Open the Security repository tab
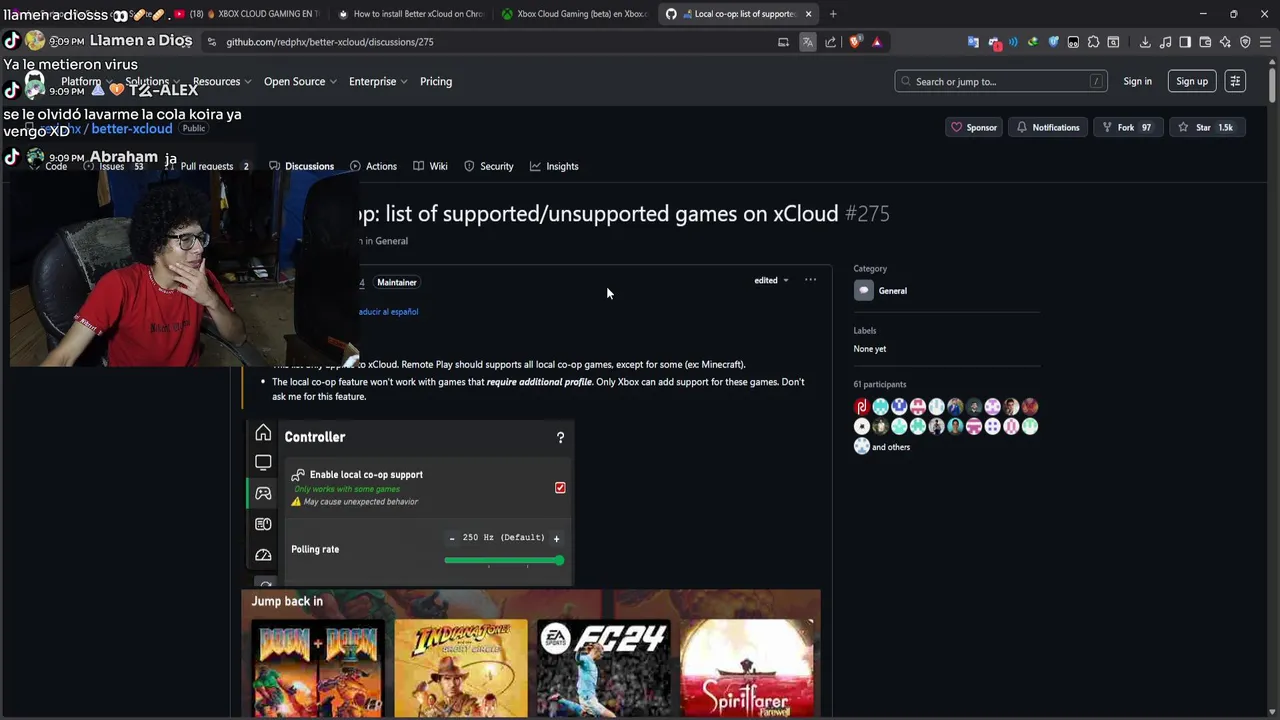 pyautogui.click(x=489, y=166)
